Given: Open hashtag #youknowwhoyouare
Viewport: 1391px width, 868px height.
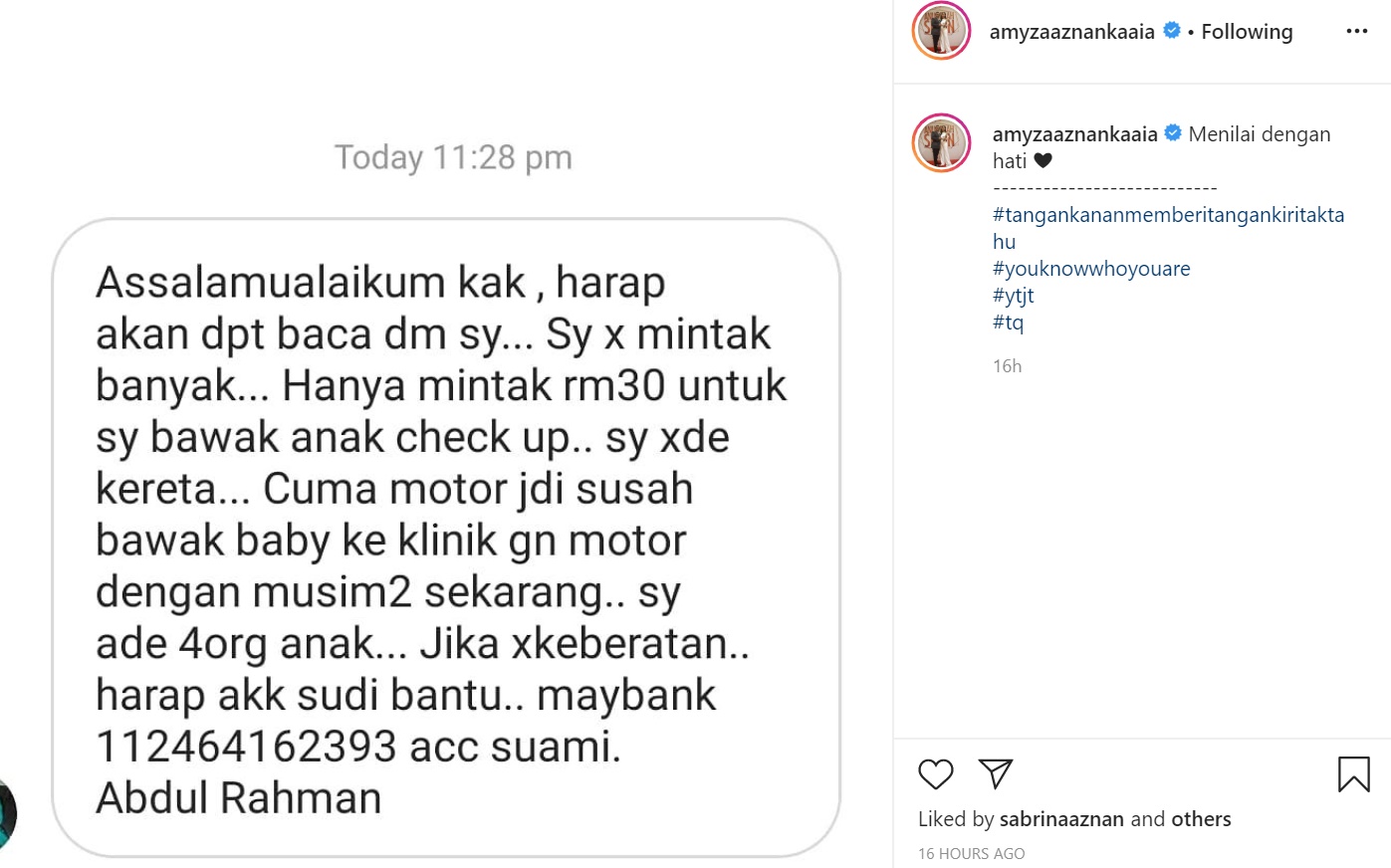Looking at the screenshot, I should point(1091,269).
